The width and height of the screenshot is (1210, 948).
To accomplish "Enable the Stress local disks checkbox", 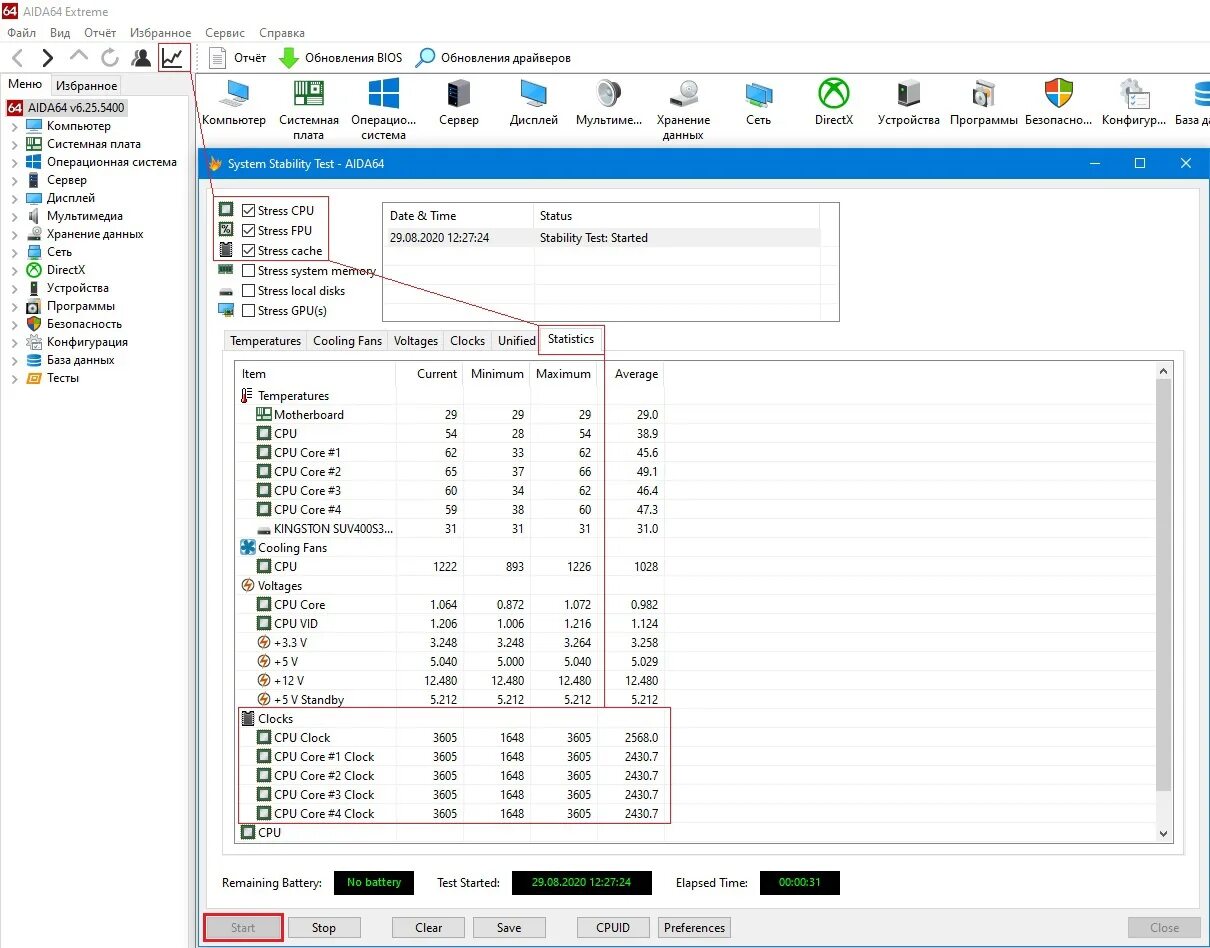I will (249, 291).
